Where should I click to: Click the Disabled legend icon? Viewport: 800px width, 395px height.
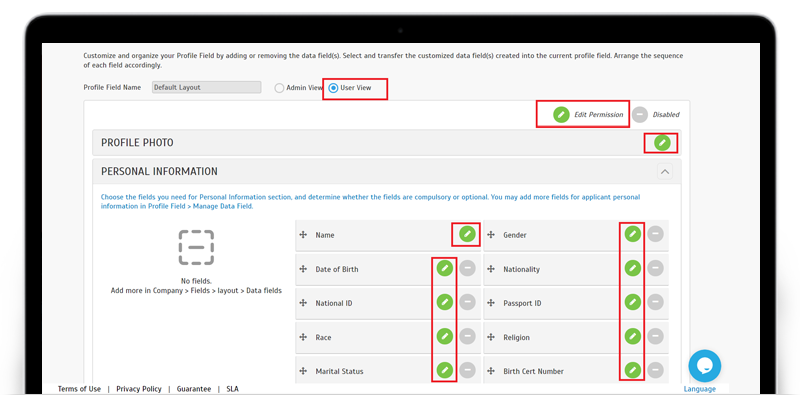click(640, 115)
